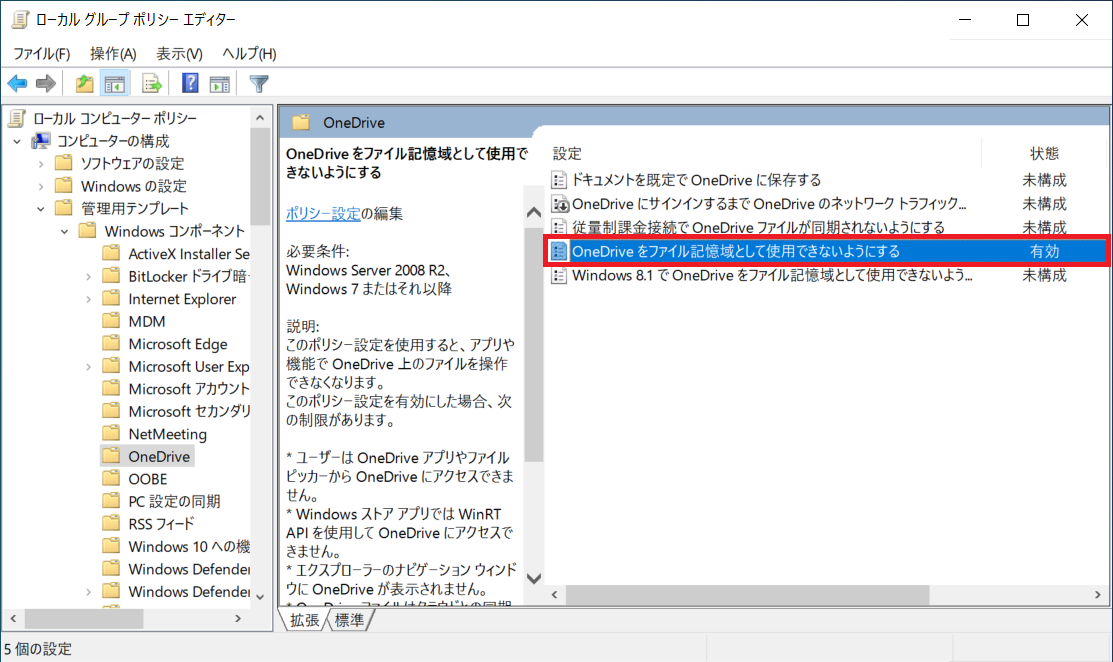The height and width of the screenshot is (662, 1113).
Task: Click the description pane's scroll down arrow
Action: tap(534, 578)
